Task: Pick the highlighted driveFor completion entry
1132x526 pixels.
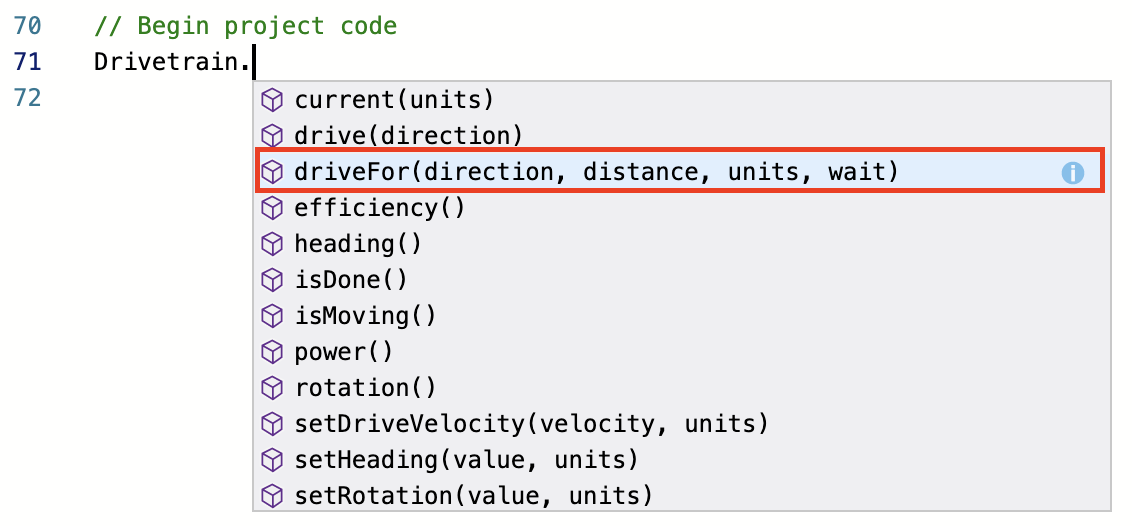Action: (596, 172)
